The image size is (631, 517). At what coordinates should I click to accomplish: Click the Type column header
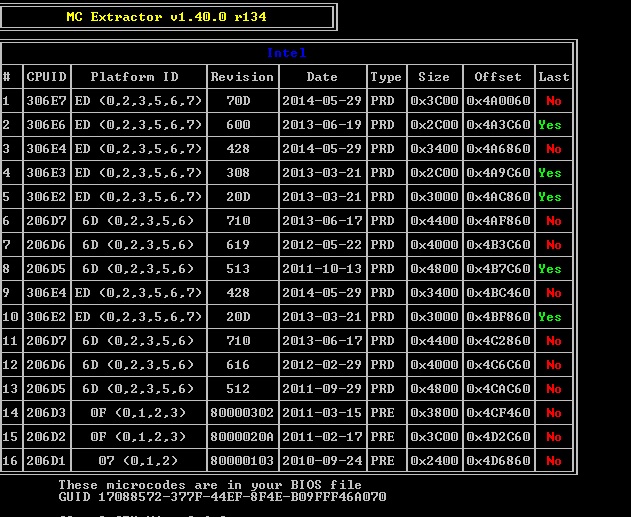pos(386,77)
